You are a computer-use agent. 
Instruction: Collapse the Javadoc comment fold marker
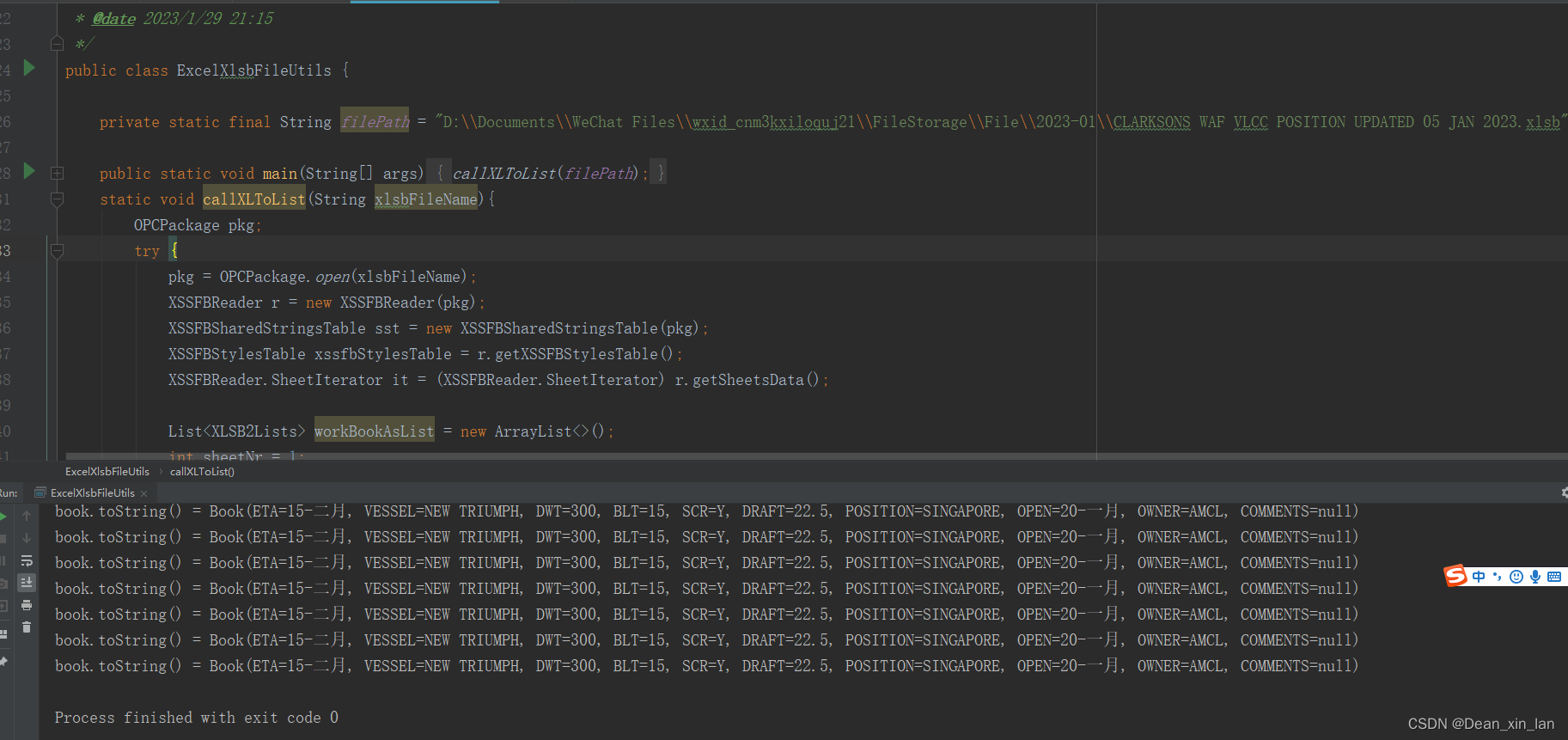pos(57,43)
